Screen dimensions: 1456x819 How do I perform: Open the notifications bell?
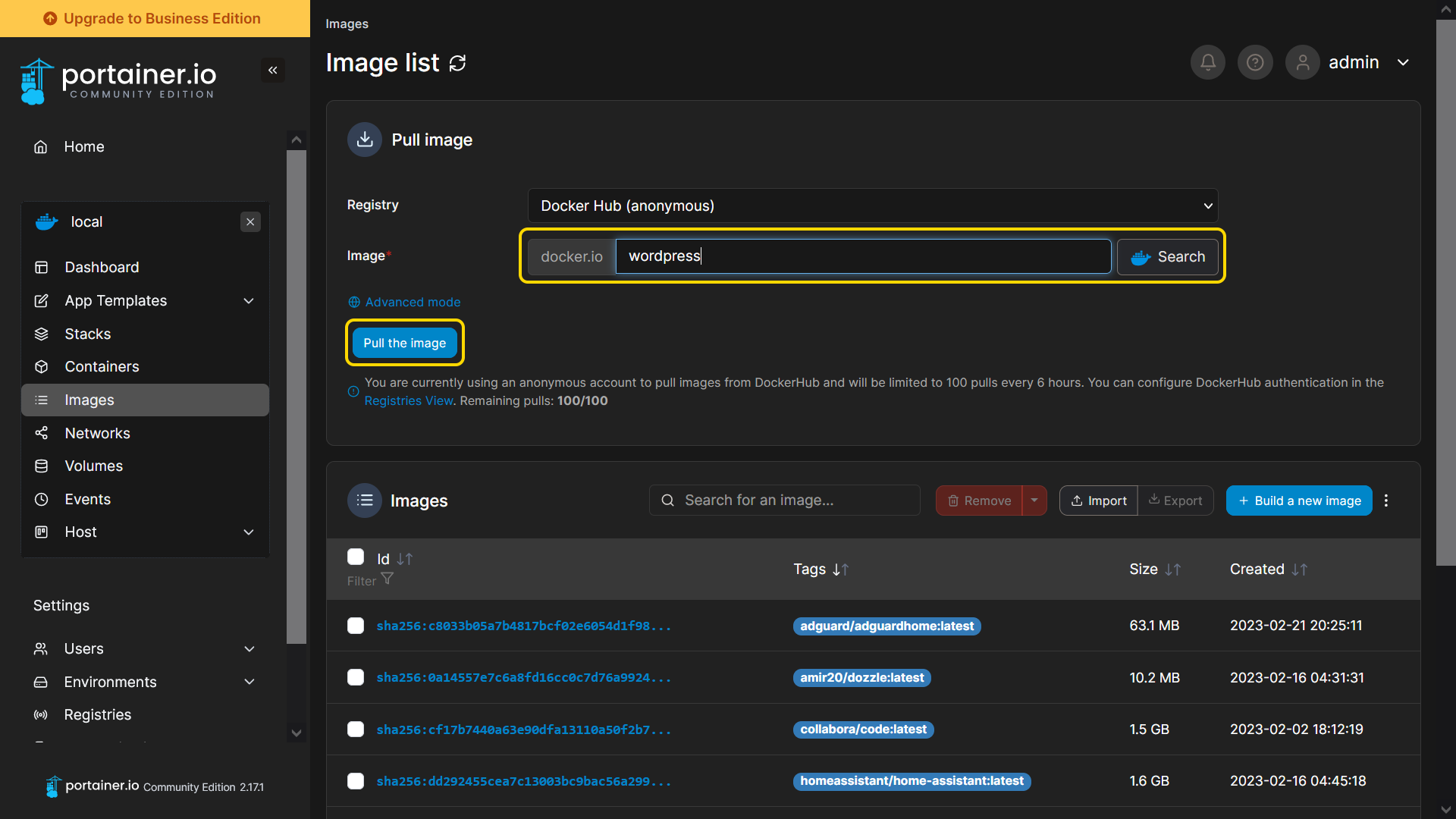[x=1208, y=62]
